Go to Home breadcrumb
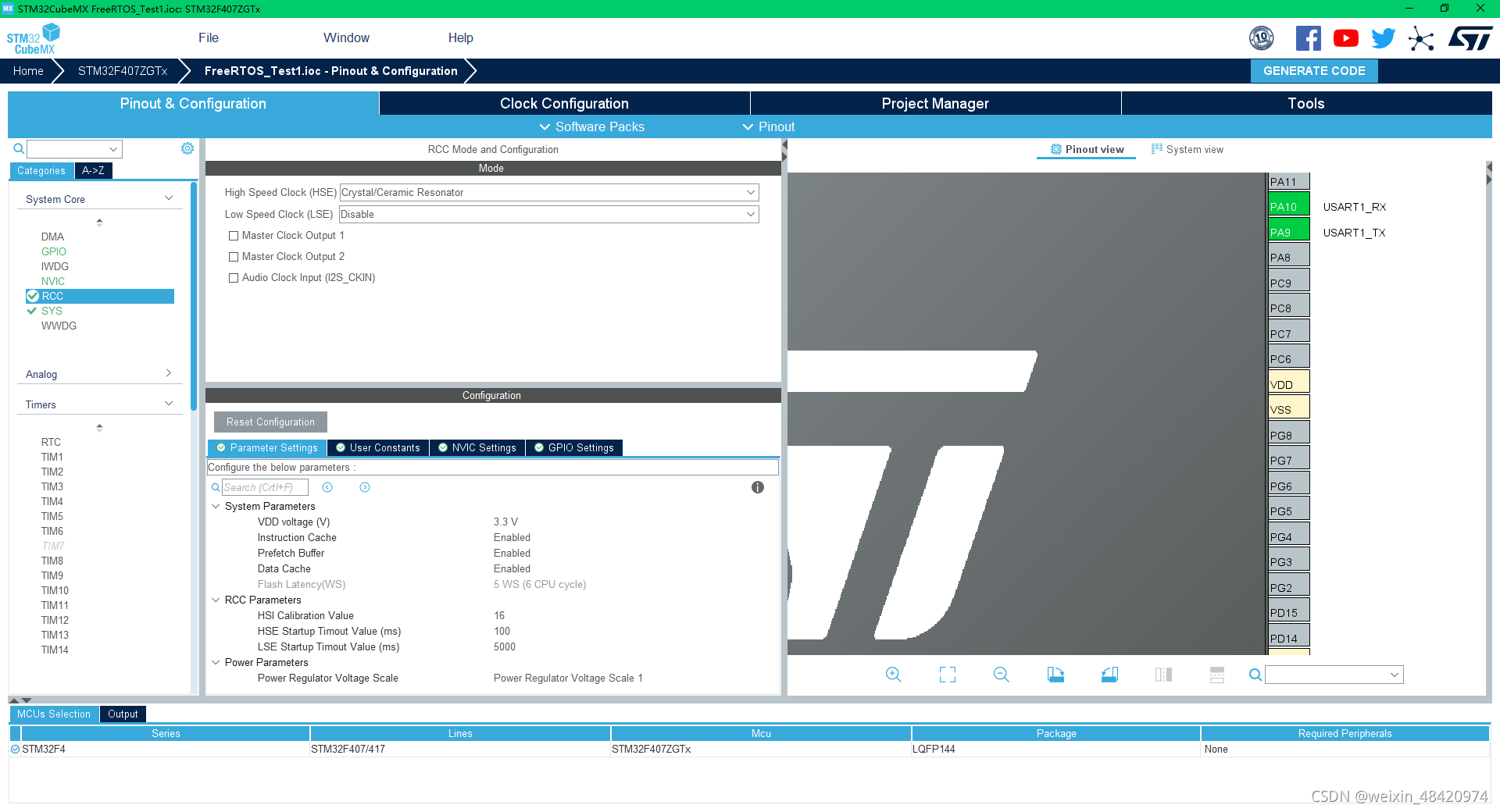Viewport: 1500px width, 812px height. coord(28,71)
